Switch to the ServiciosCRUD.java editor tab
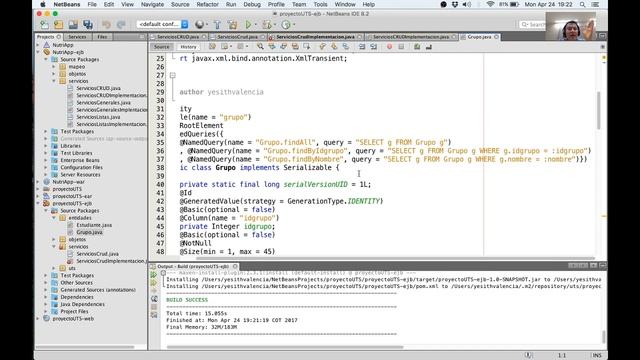640x360 pixels. [178, 37]
